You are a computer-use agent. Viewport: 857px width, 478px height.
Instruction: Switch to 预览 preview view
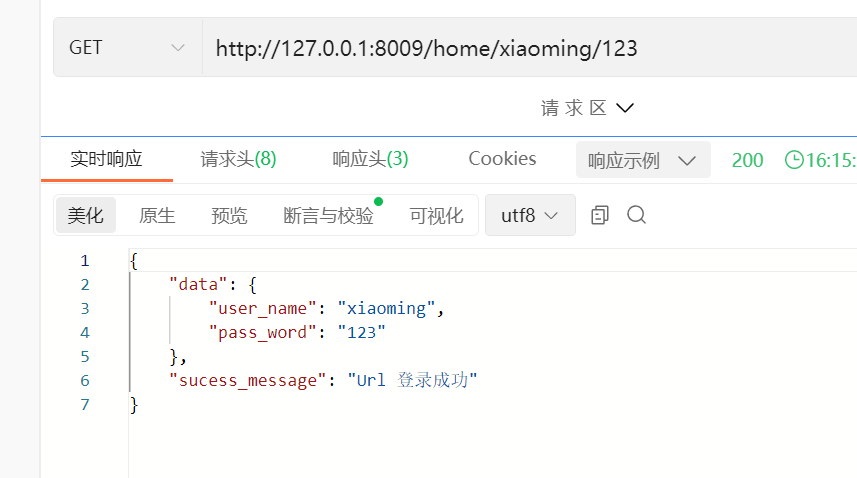[230, 215]
